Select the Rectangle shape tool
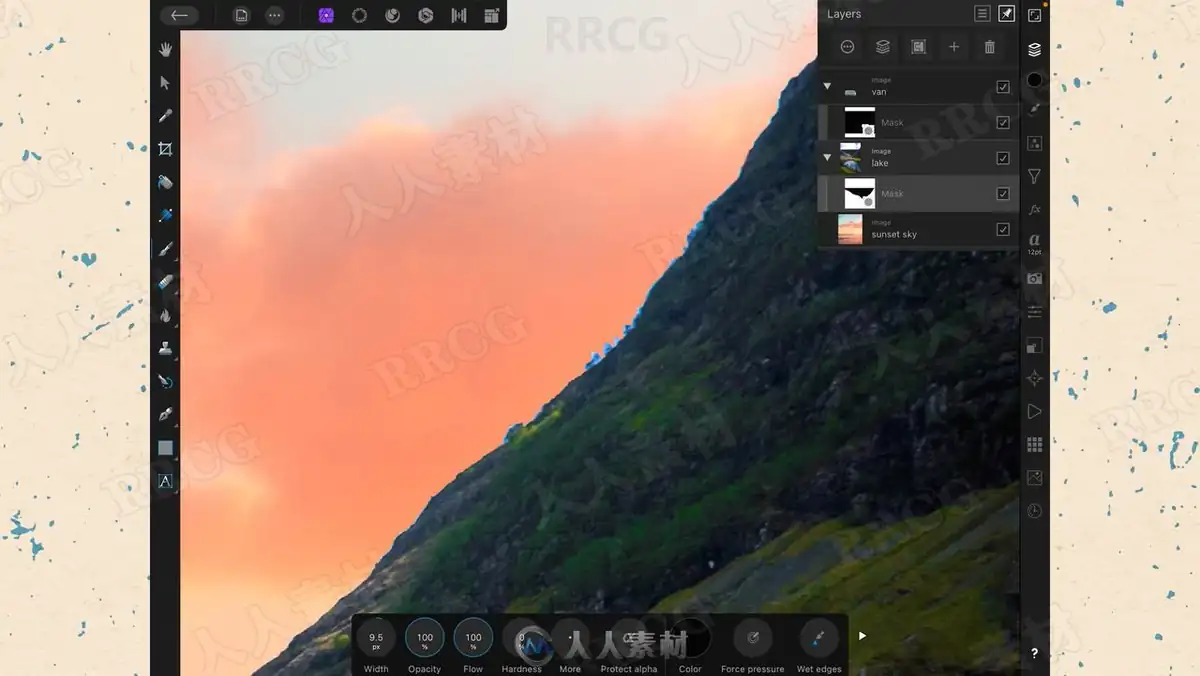The height and width of the screenshot is (676, 1200). tap(165, 448)
